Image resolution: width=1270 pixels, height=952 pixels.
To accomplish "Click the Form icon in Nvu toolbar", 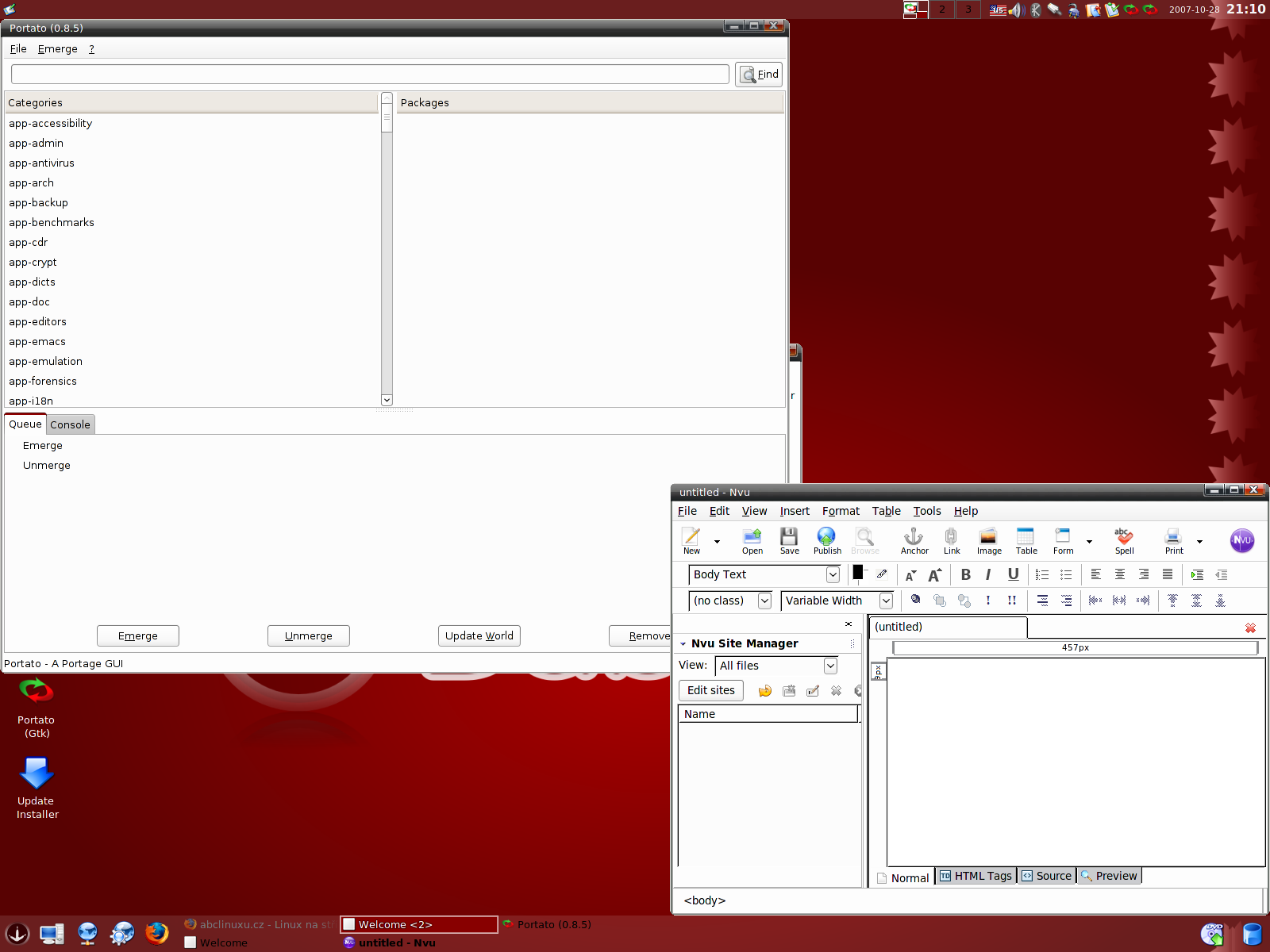I will click(x=1063, y=540).
